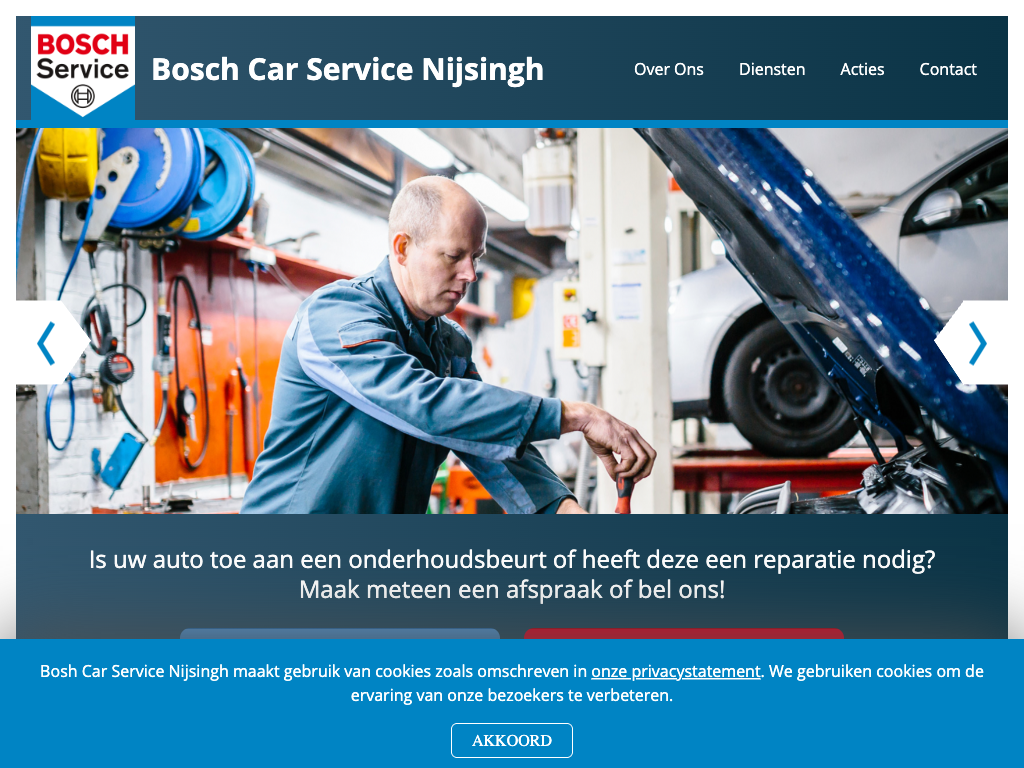This screenshot has height=768, width=1024.
Task: Click the Bosch Car Service Nijsingh title
Action: [347, 70]
